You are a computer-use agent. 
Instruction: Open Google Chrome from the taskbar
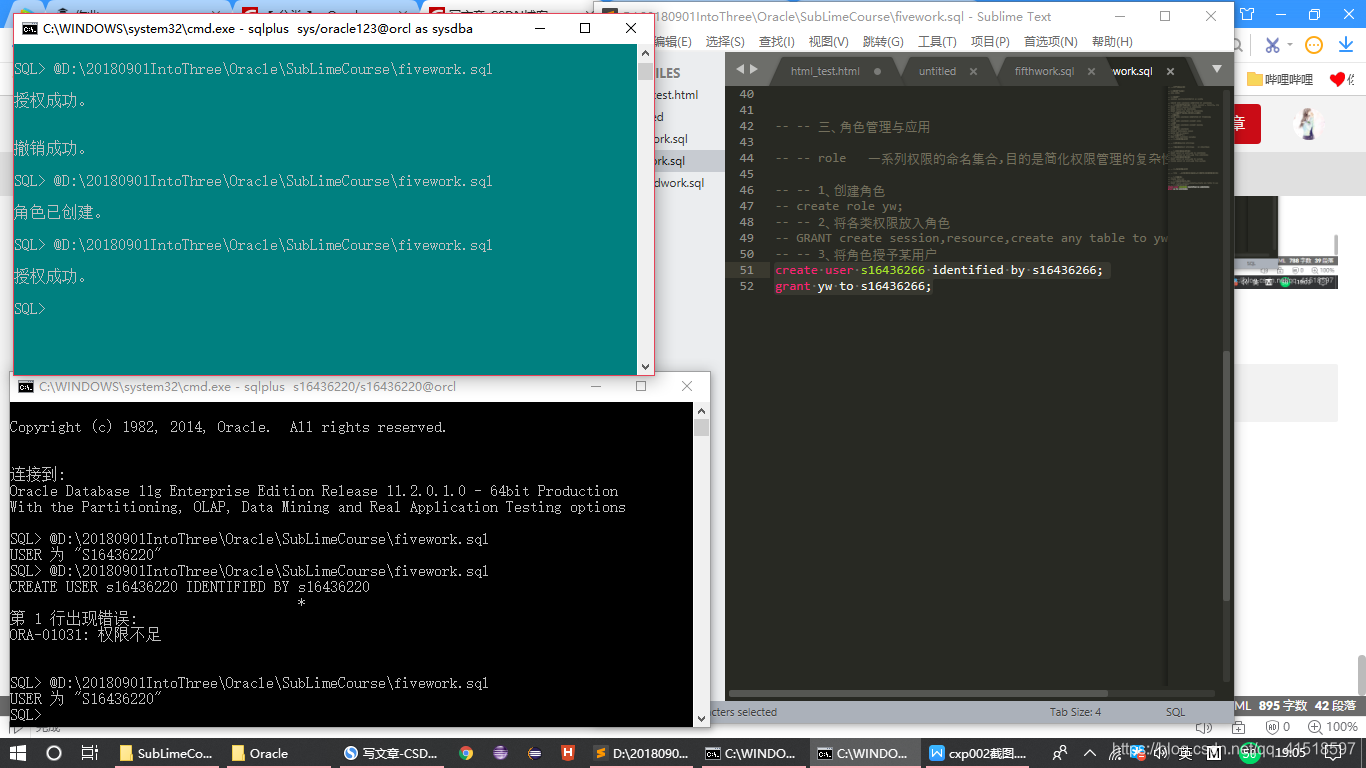(466, 753)
